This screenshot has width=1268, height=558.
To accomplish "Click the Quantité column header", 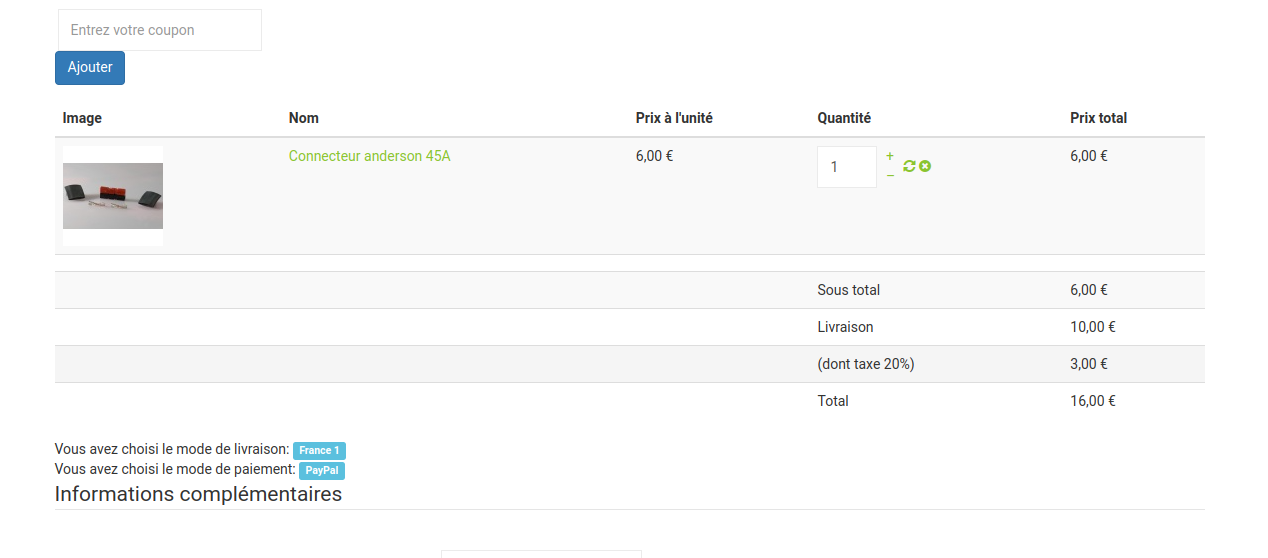I will pos(844,118).
